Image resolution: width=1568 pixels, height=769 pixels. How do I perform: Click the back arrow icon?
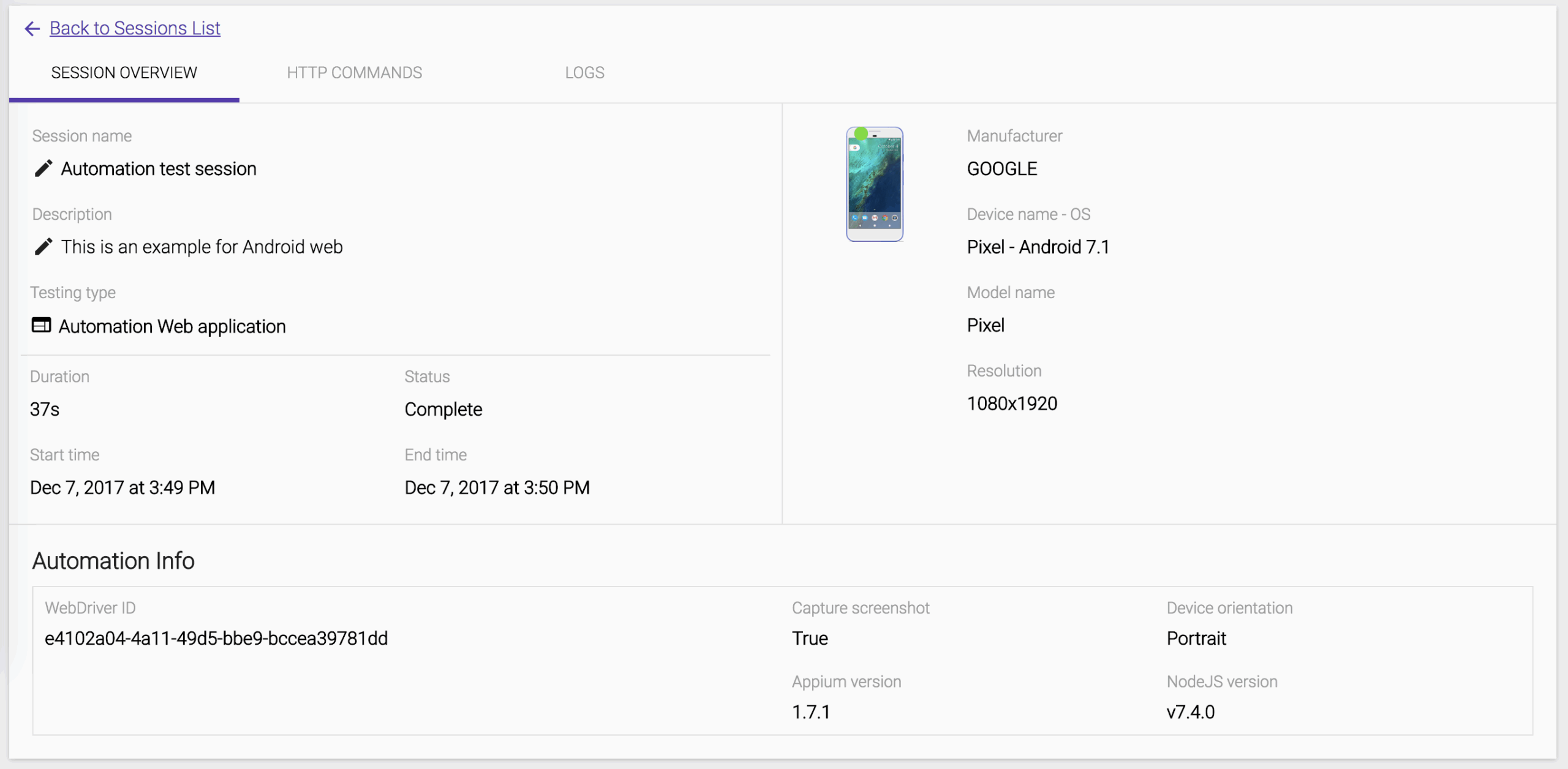[32, 28]
